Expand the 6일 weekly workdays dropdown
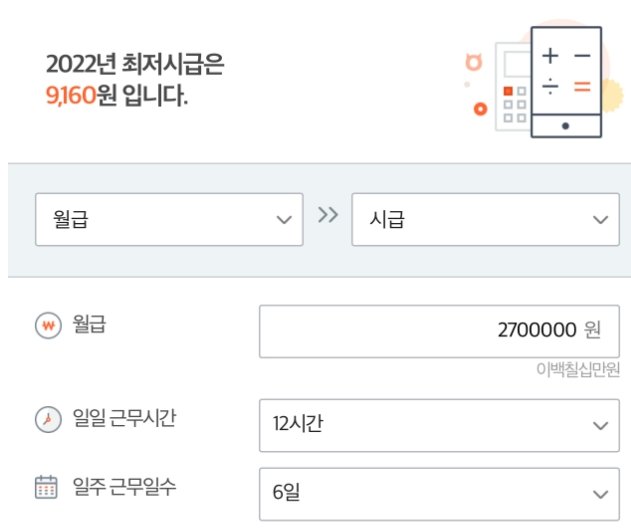The image size is (631, 530). pyautogui.click(x=439, y=494)
